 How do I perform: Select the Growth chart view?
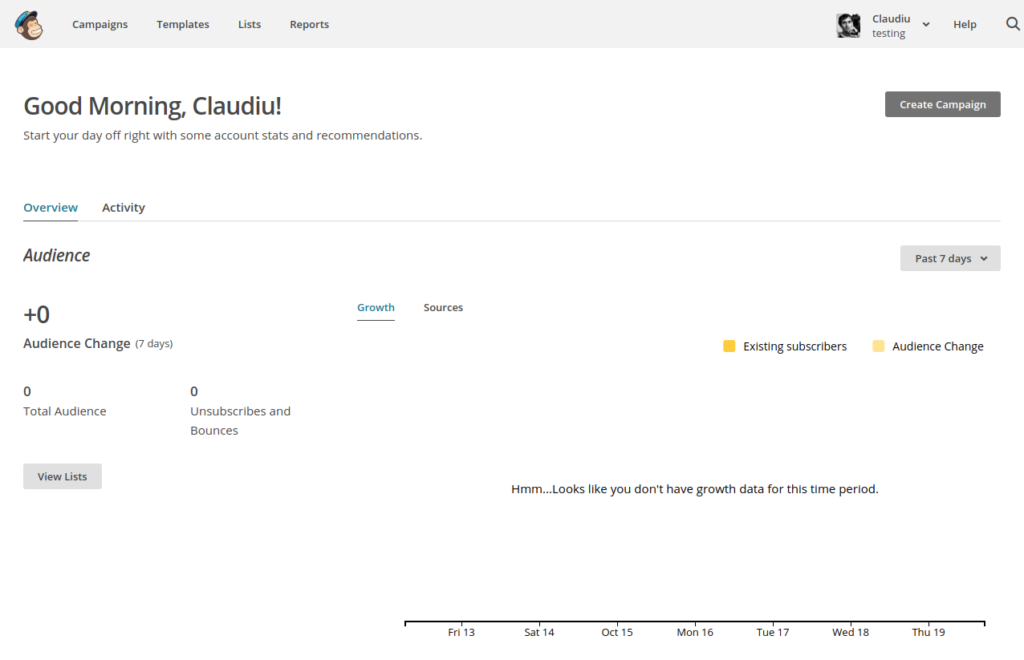[x=376, y=308]
